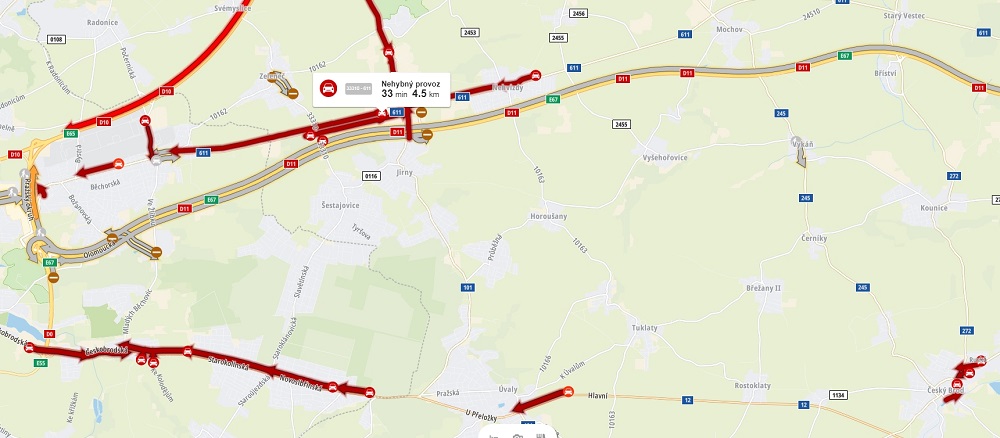Click the road closure icon near Zeleneč

pos(293,94)
